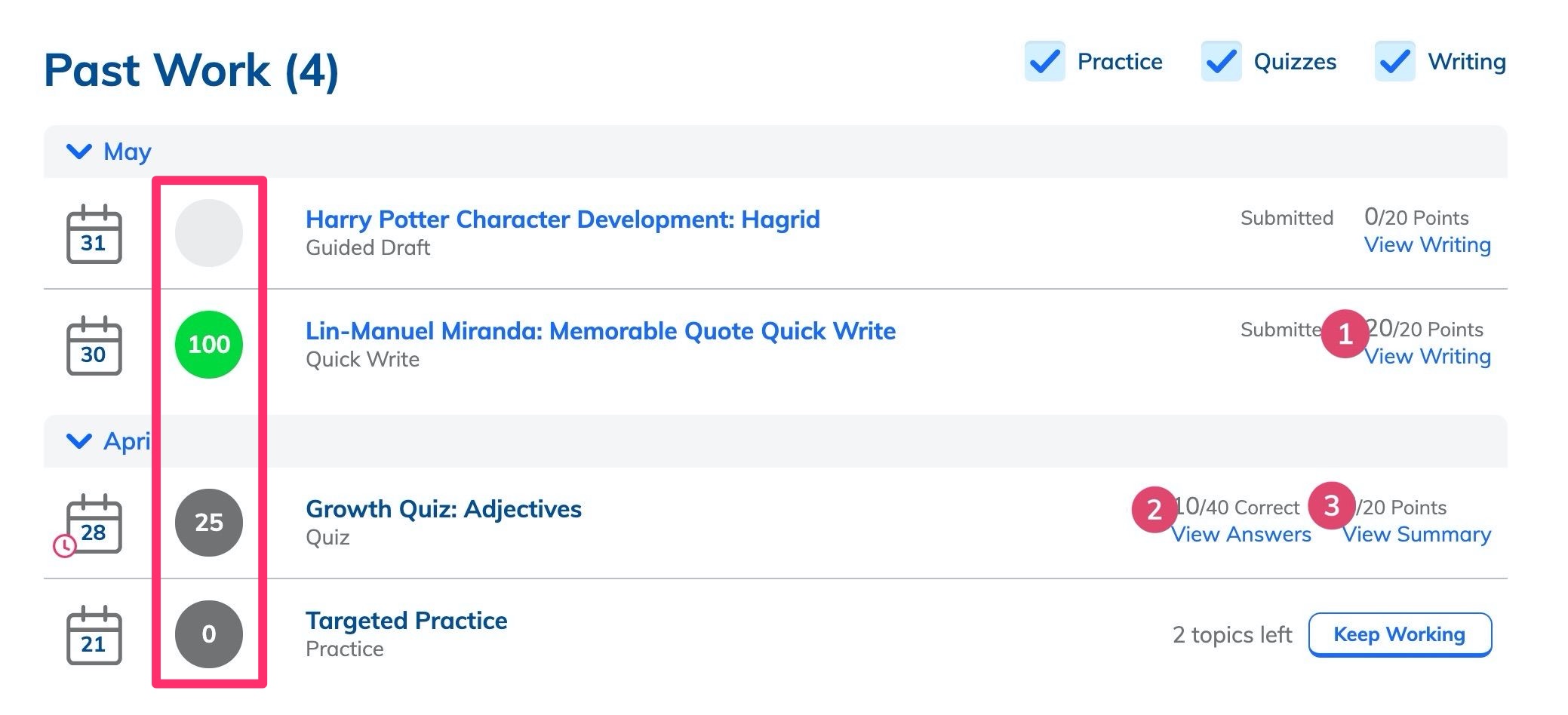Open View Answers for the Growth Quiz

[1241, 535]
